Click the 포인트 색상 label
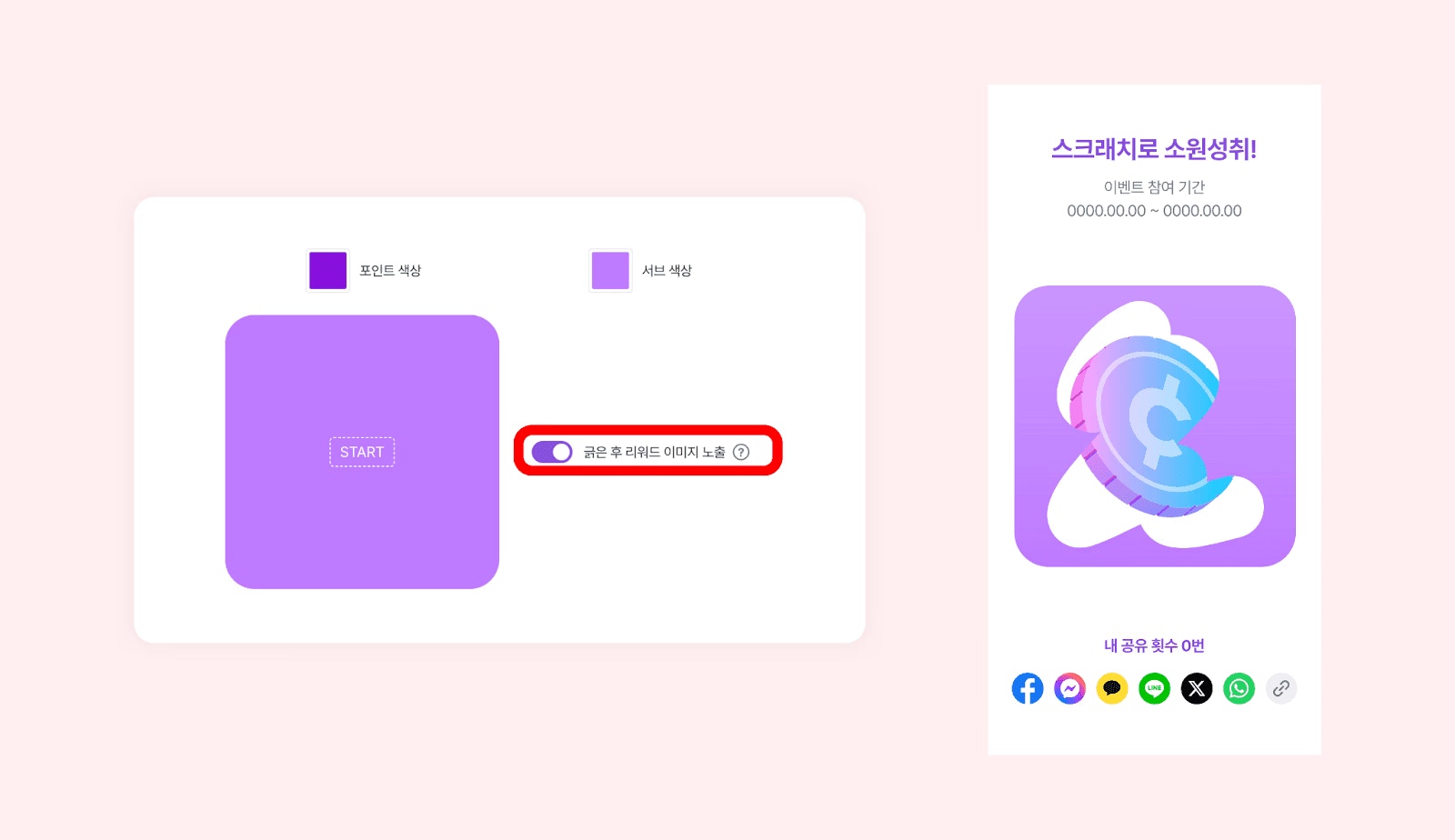 tap(390, 270)
